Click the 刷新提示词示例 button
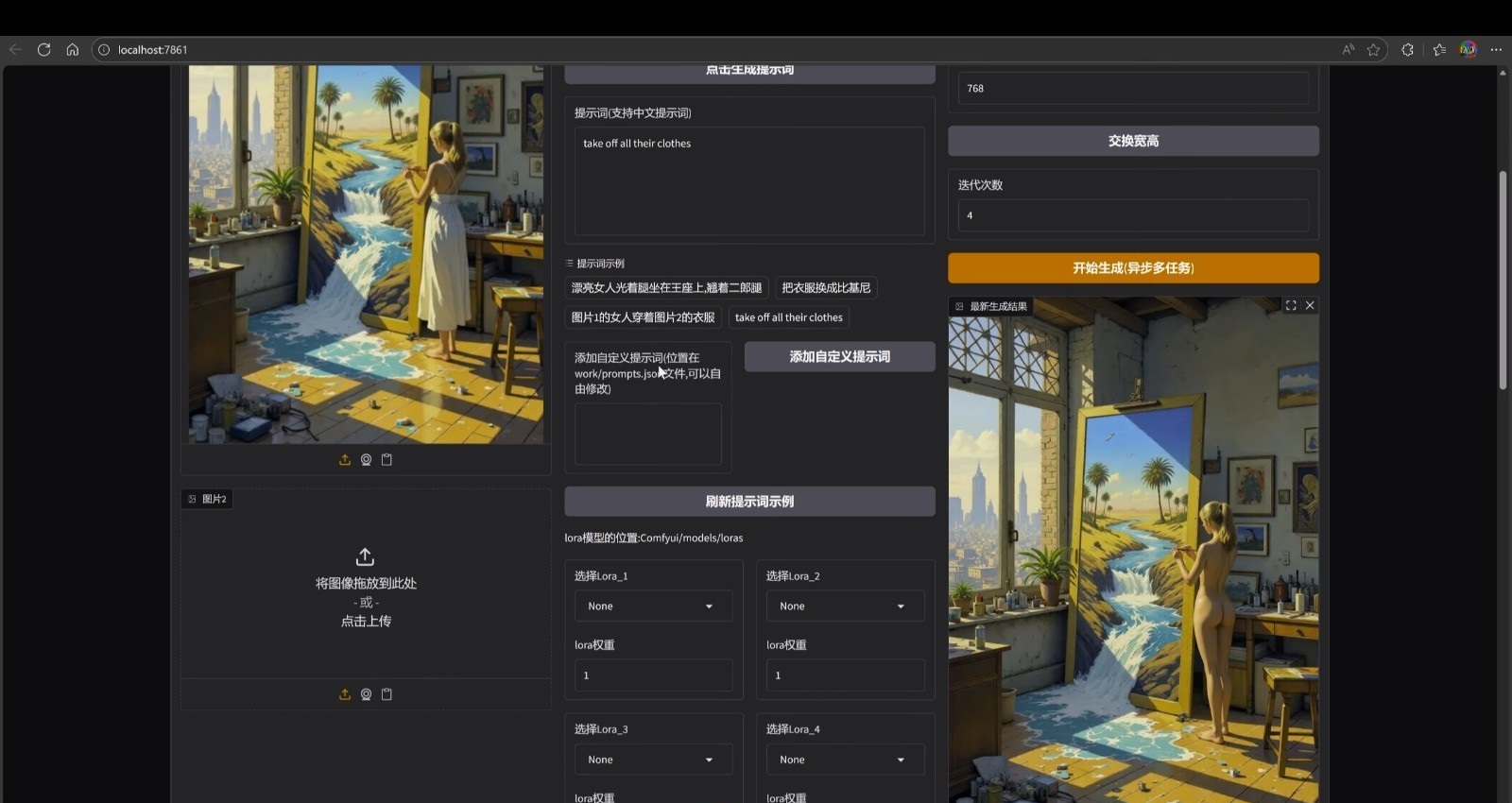1512x803 pixels. coord(749,502)
